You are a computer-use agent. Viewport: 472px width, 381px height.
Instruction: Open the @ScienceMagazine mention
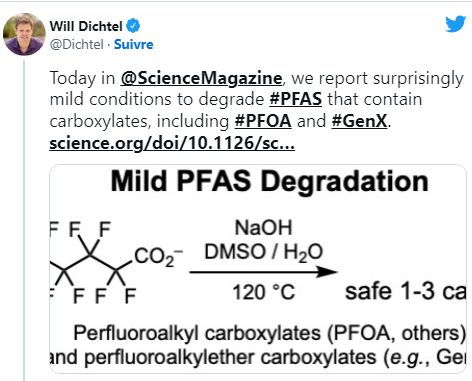(x=201, y=78)
